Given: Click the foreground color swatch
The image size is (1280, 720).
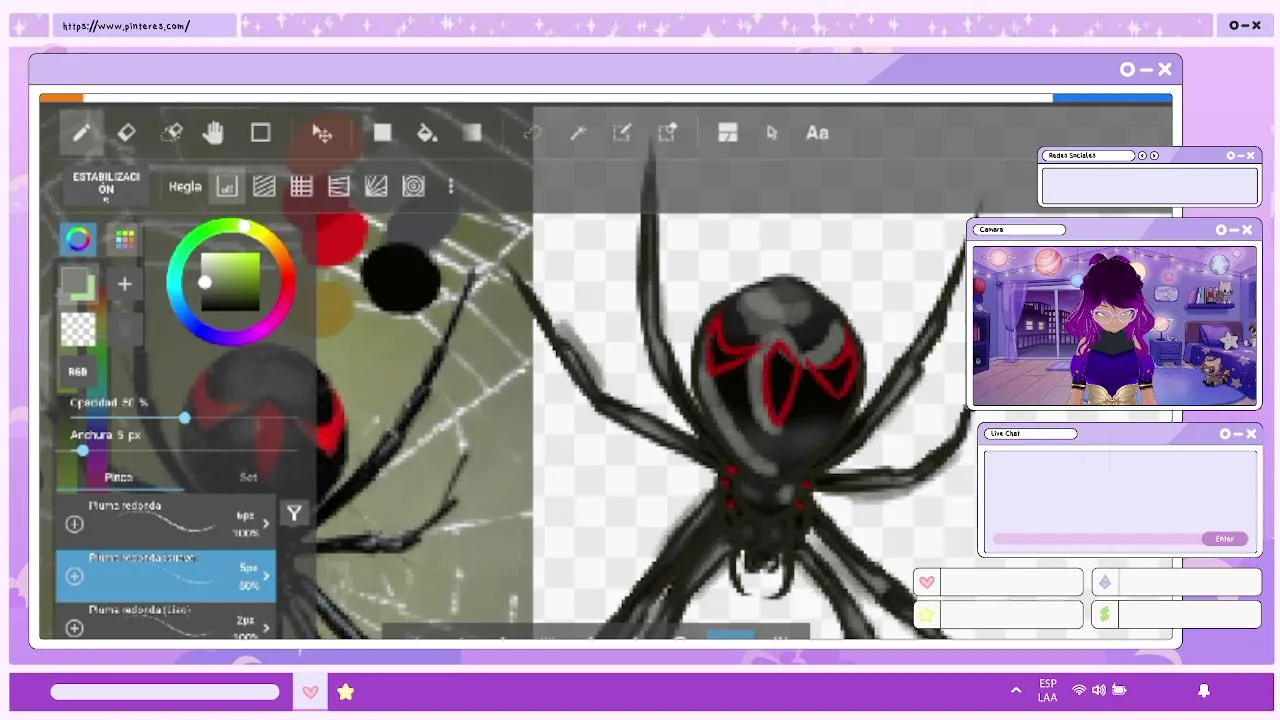Looking at the screenshot, I should coord(74,280).
